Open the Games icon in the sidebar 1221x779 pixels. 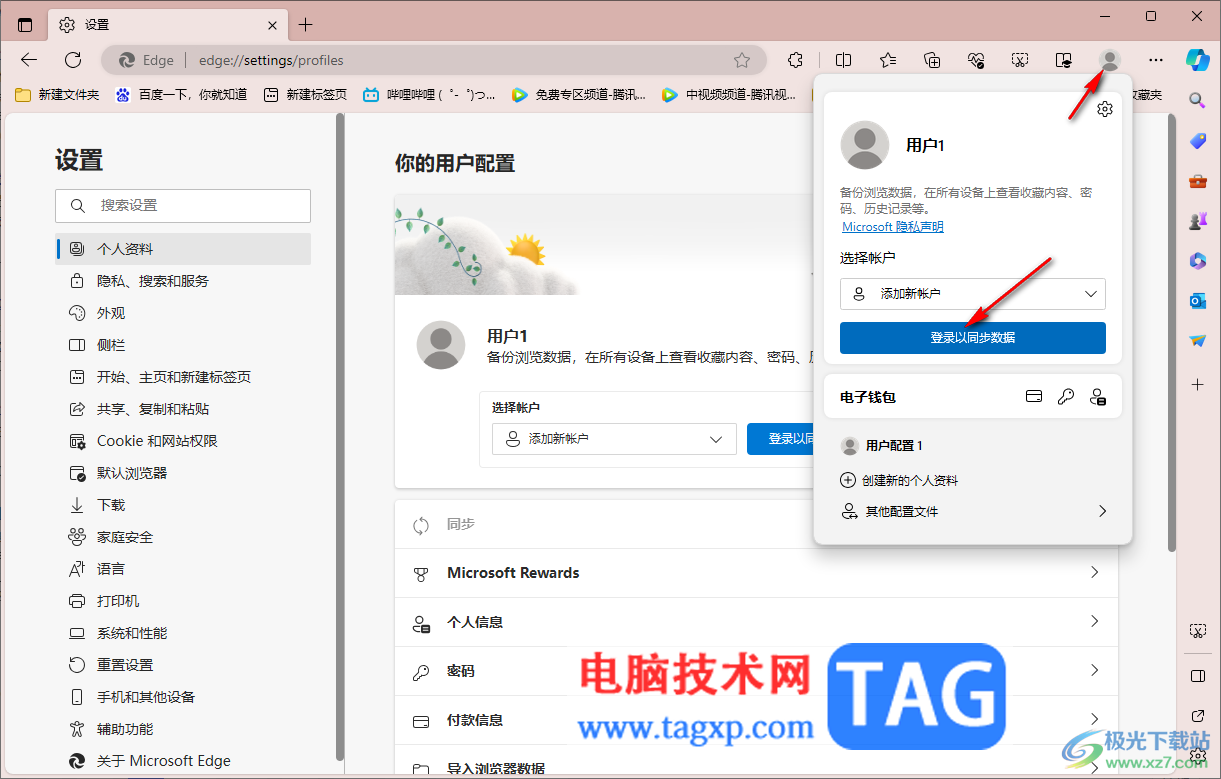tap(1197, 221)
